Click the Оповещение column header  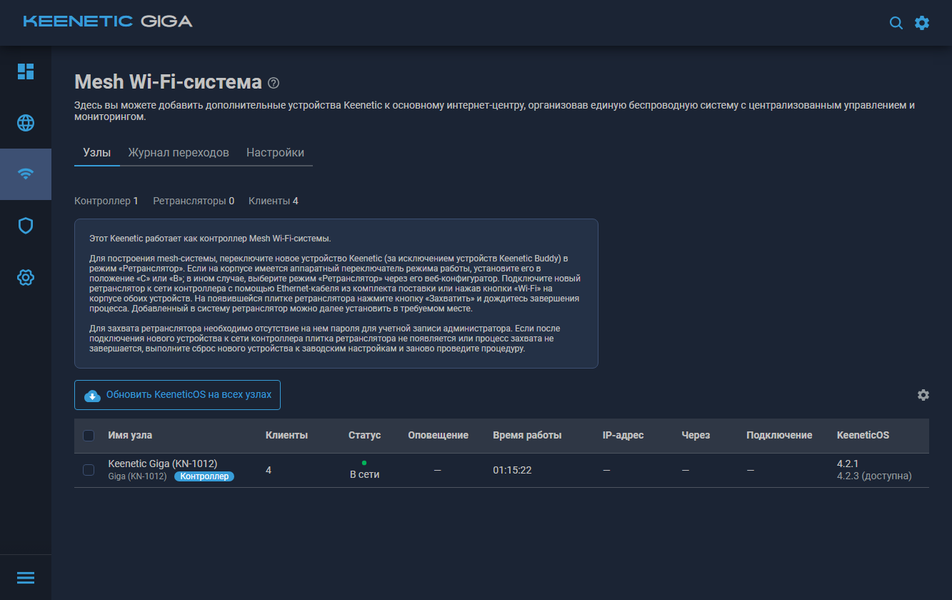438,435
